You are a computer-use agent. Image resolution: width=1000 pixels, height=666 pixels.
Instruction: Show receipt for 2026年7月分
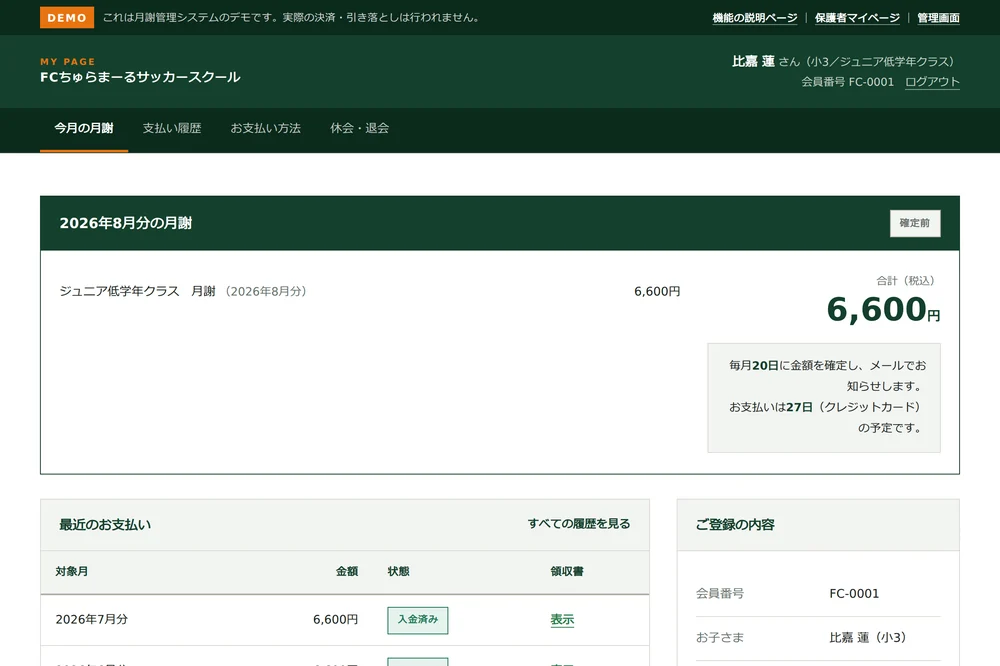point(562,619)
